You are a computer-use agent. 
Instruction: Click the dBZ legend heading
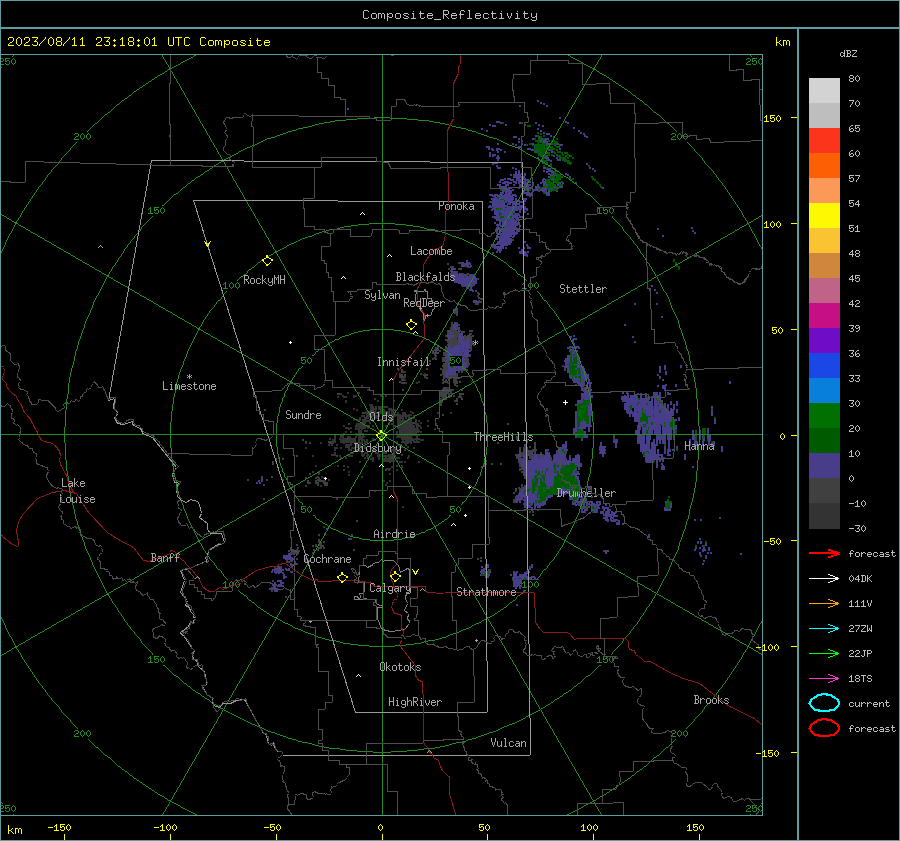tap(848, 54)
